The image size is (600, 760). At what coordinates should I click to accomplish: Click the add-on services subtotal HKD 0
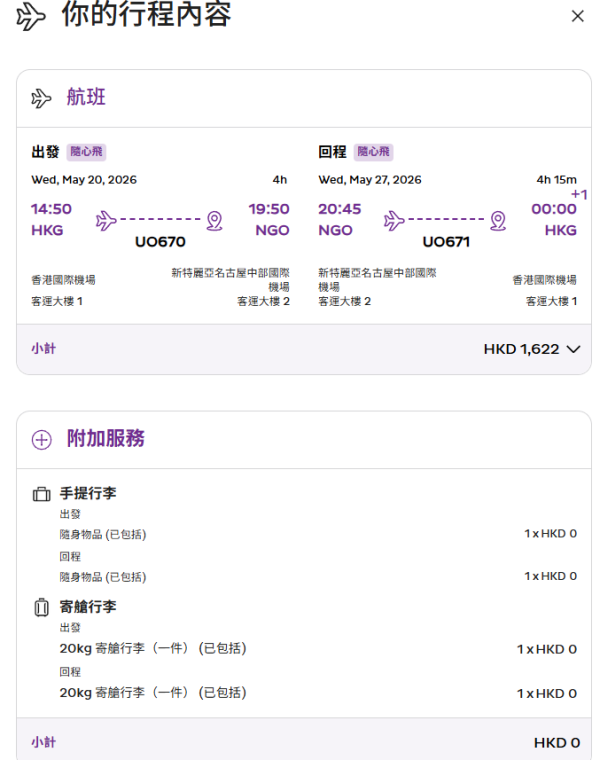(556, 742)
